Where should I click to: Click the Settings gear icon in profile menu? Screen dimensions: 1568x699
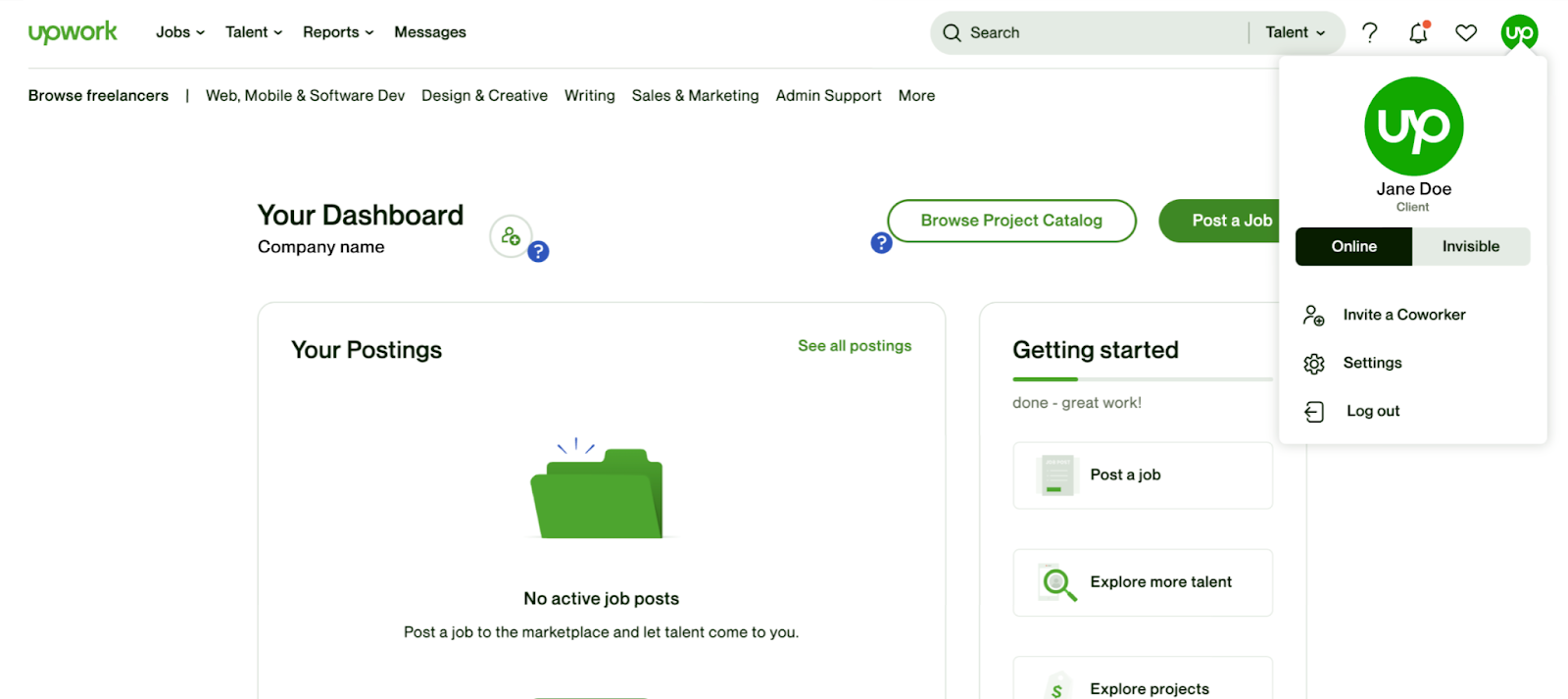click(1314, 364)
